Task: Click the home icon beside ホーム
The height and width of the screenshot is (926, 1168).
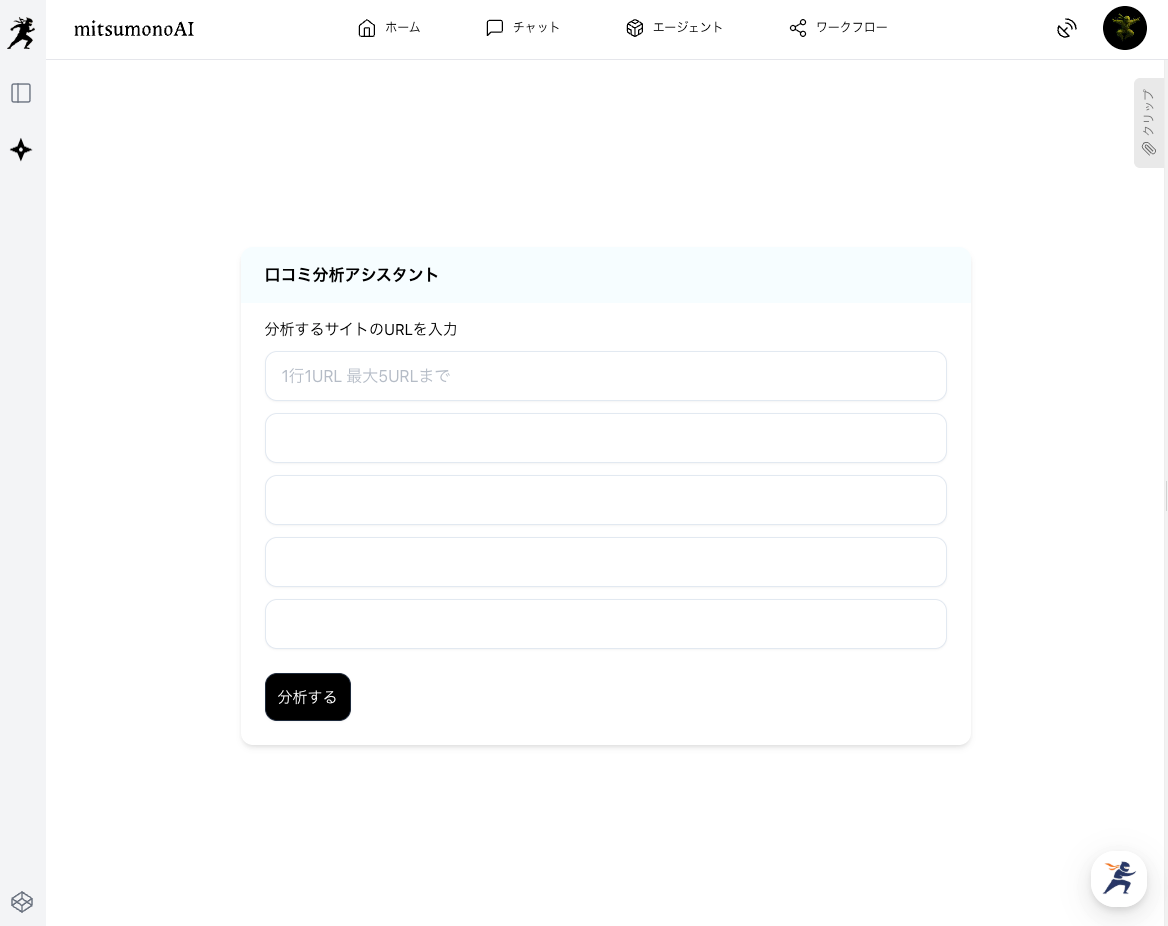Action: [367, 28]
